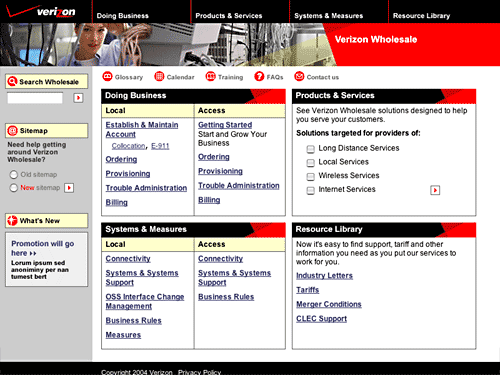This screenshot has width=500, height=375.
Task: Click the Training text link
Action: click(x=230, y=77)
